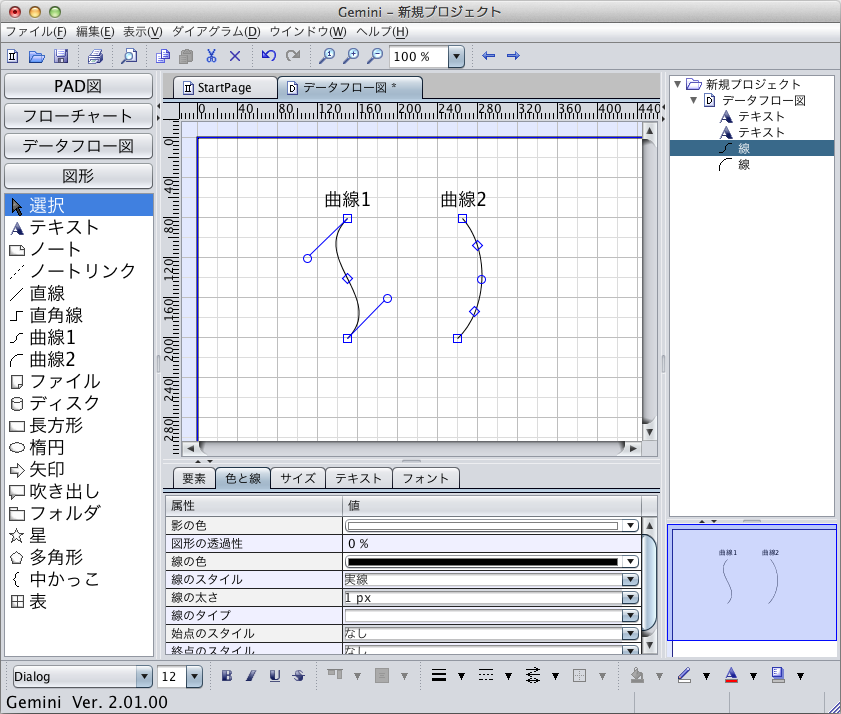Switch to the サイズ properties tab

[298, 478]
